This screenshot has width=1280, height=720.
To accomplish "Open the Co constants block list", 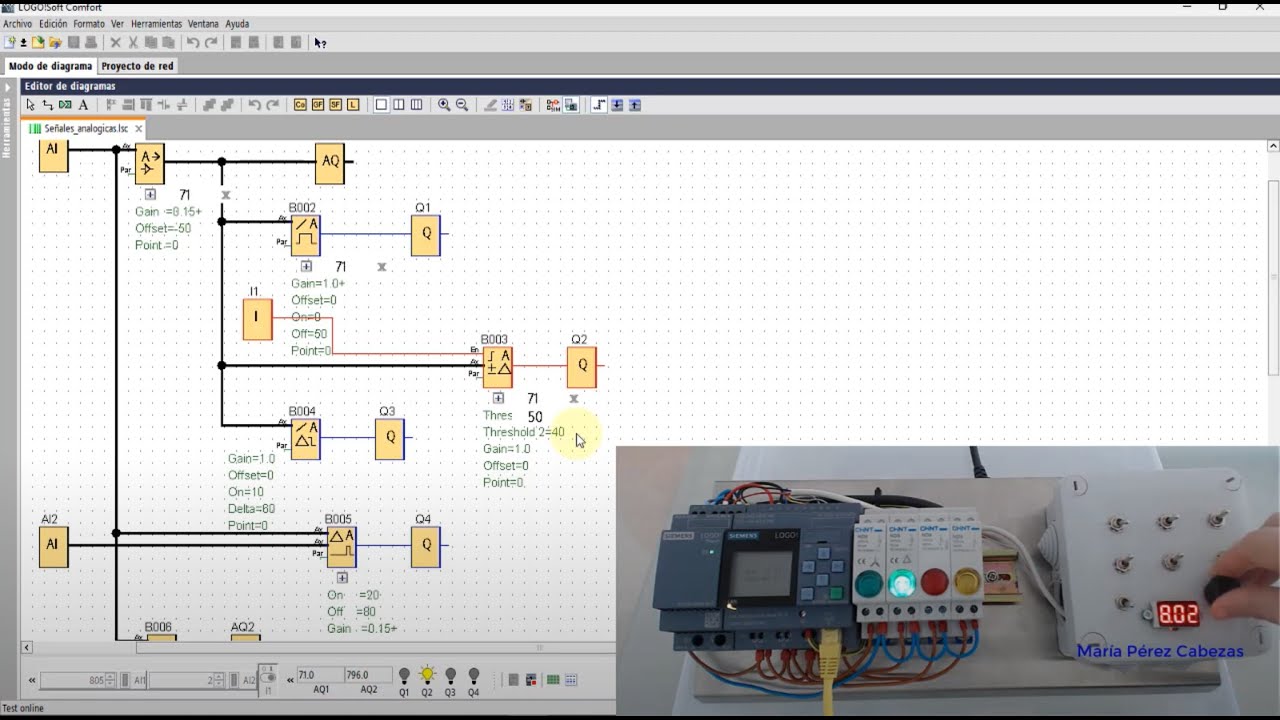I will (x=300, y=104).
